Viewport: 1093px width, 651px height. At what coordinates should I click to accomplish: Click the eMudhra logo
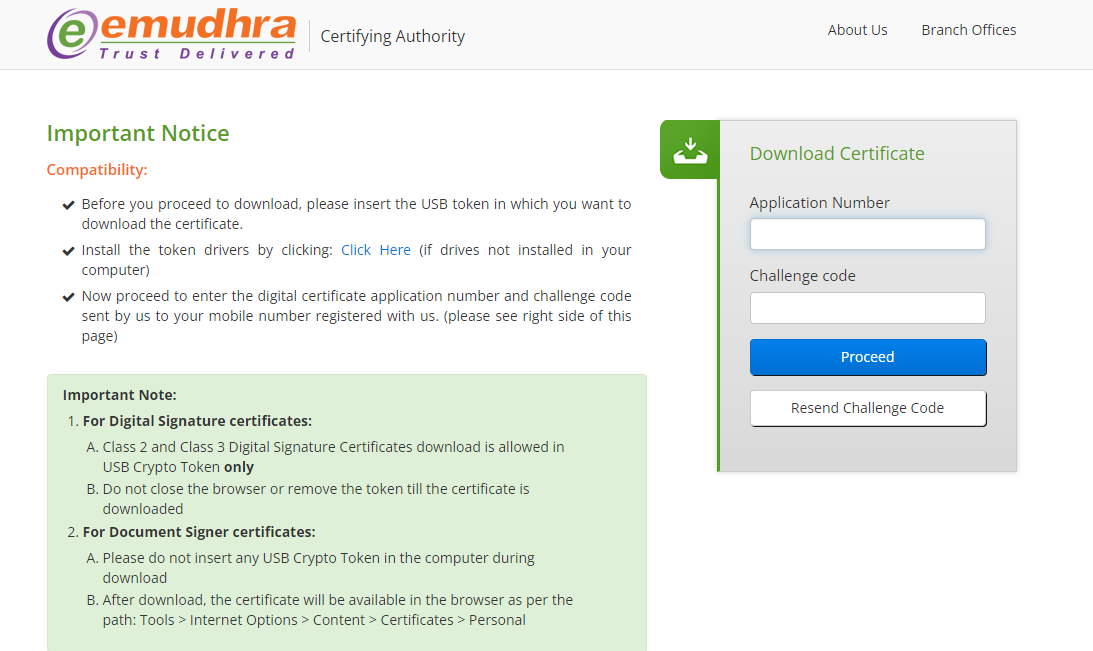(x=170, y=33)
